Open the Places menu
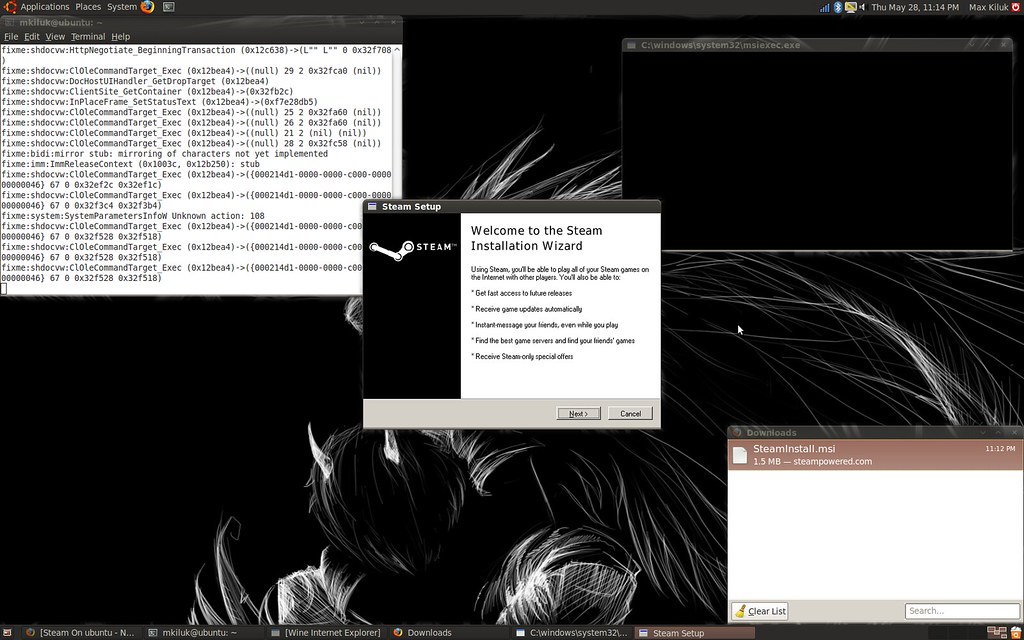 coord(88,7)
